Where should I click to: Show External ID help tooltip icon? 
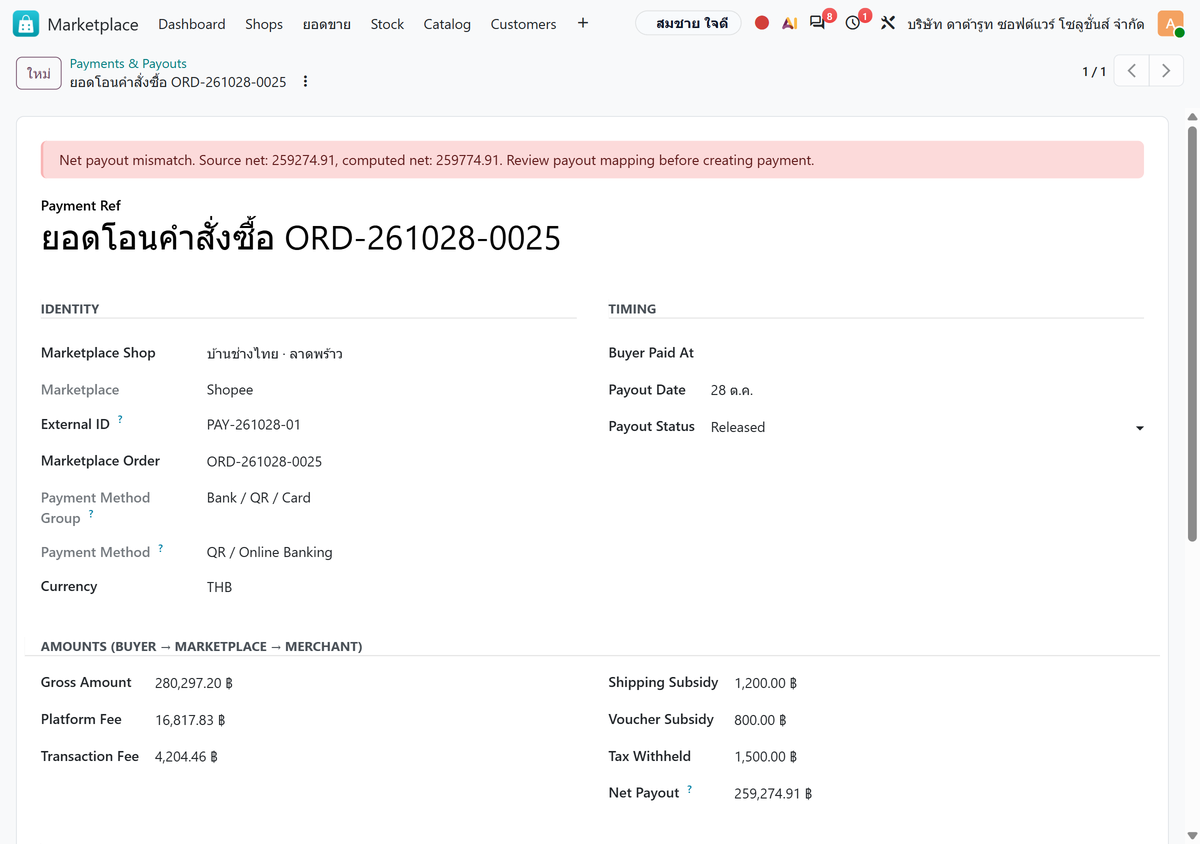120,420
